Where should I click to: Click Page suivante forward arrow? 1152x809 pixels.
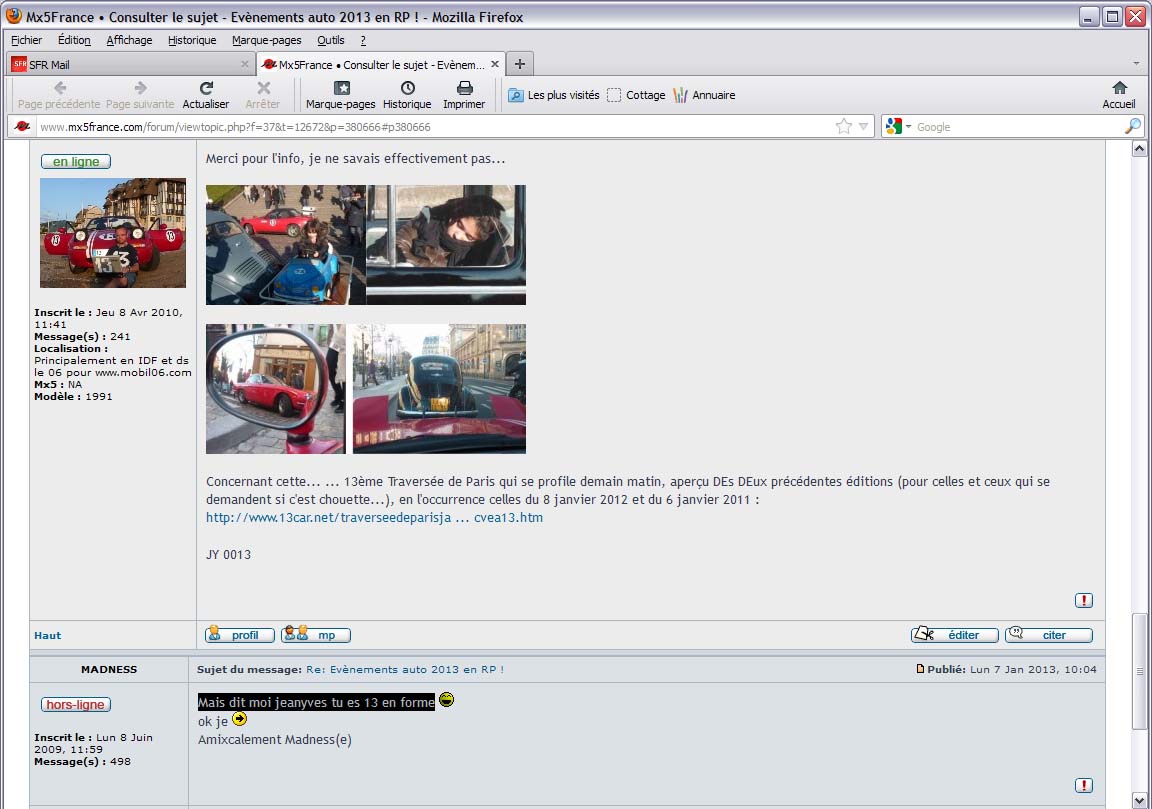click(140, 96)
